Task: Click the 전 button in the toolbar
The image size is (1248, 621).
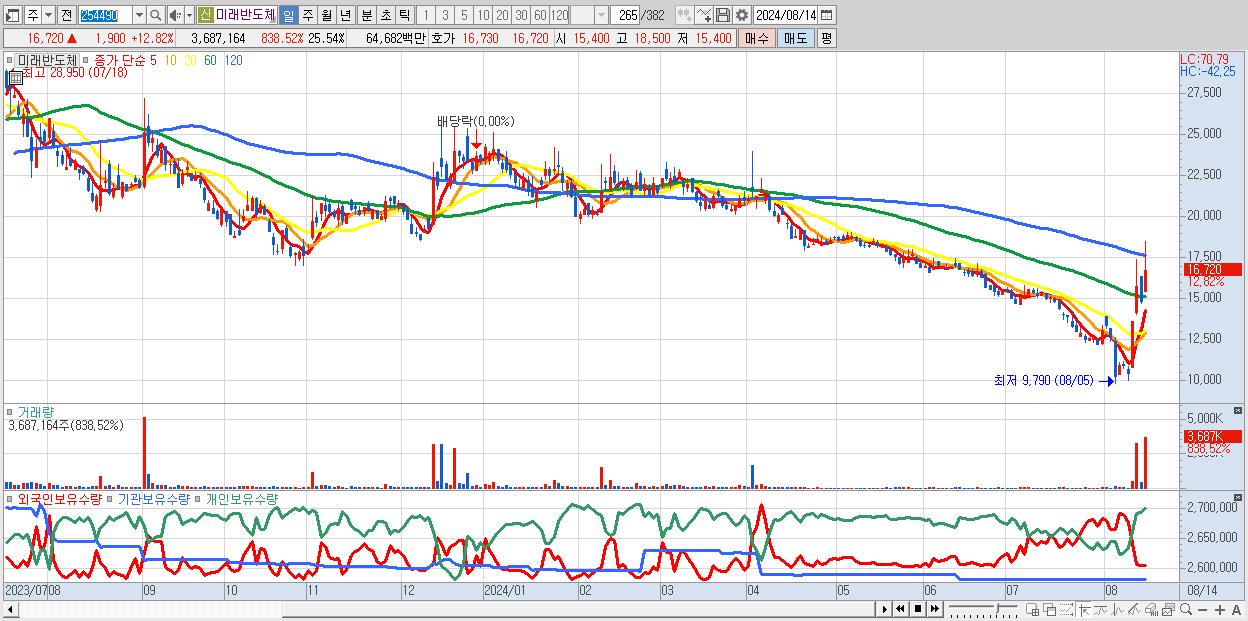Action: point(66,15)
